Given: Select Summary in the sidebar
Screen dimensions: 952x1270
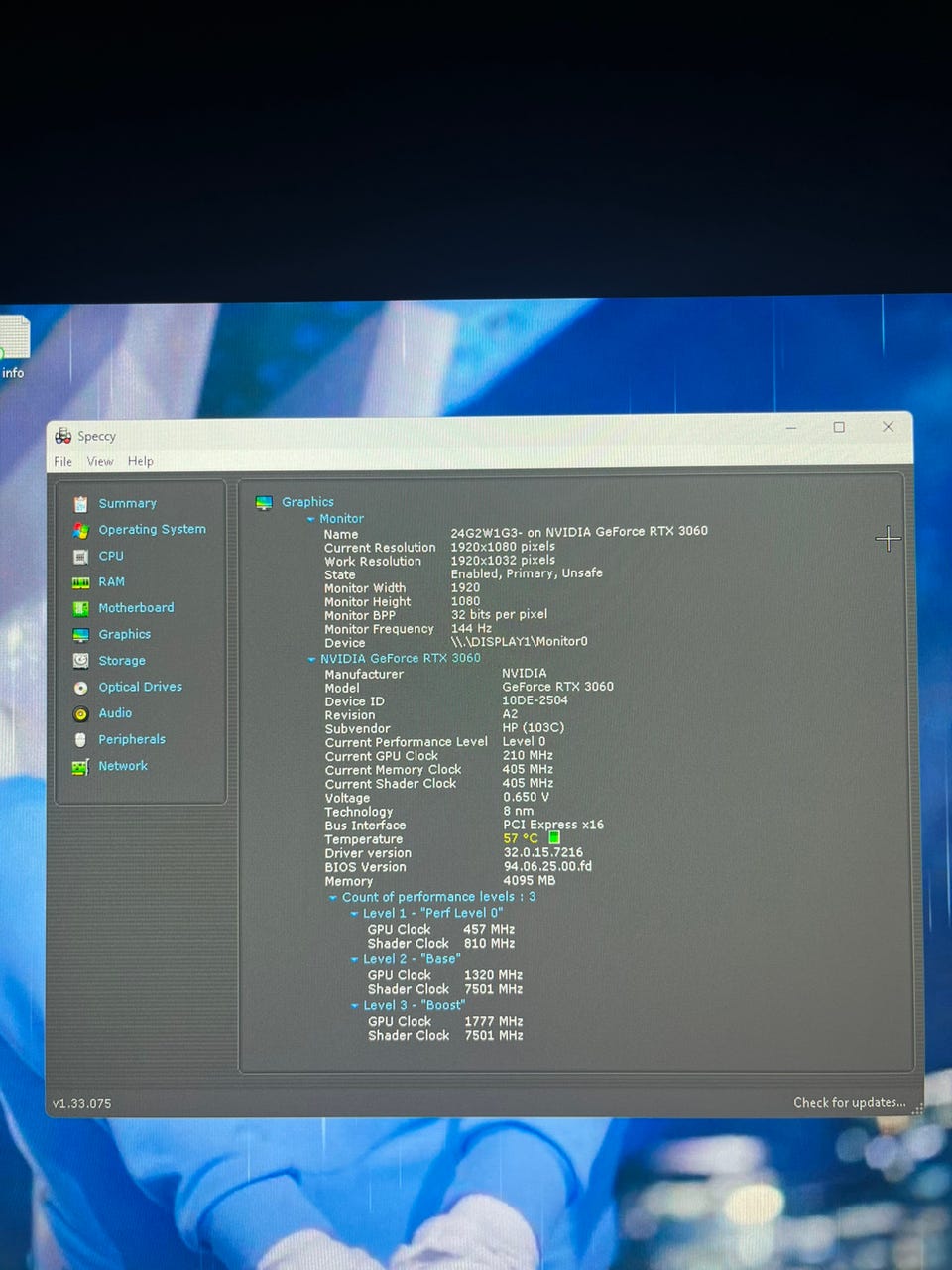Looking at the screenshot, I should pyautogui.click(x=127, y=503).
